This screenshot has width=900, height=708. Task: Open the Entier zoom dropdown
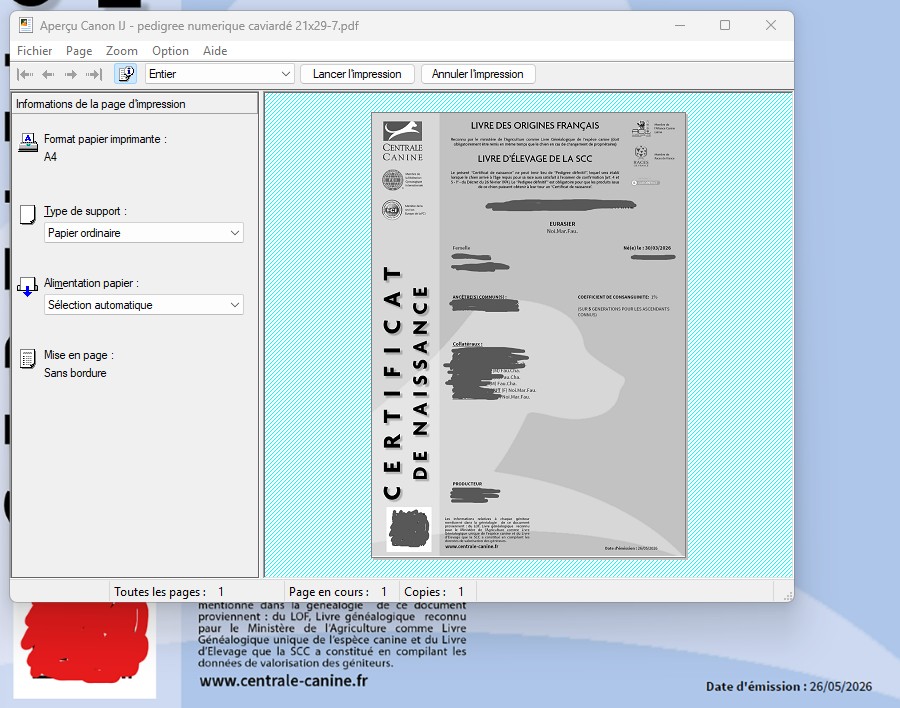coord(219,74)
